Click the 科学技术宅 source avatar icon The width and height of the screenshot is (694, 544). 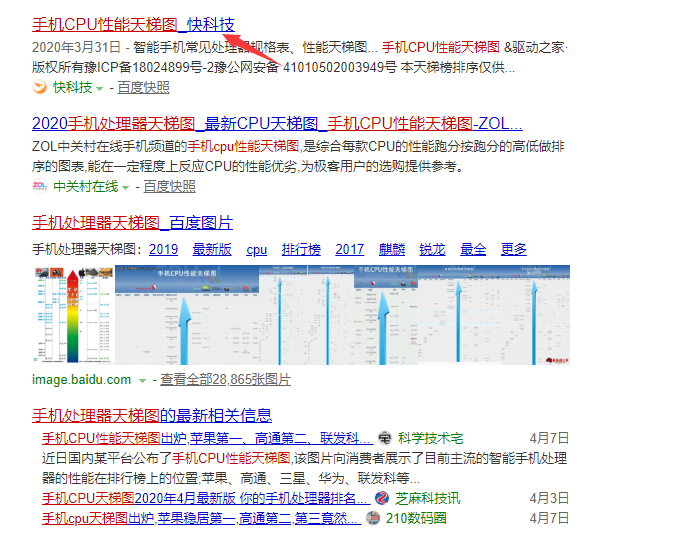(x=386, y=438)
